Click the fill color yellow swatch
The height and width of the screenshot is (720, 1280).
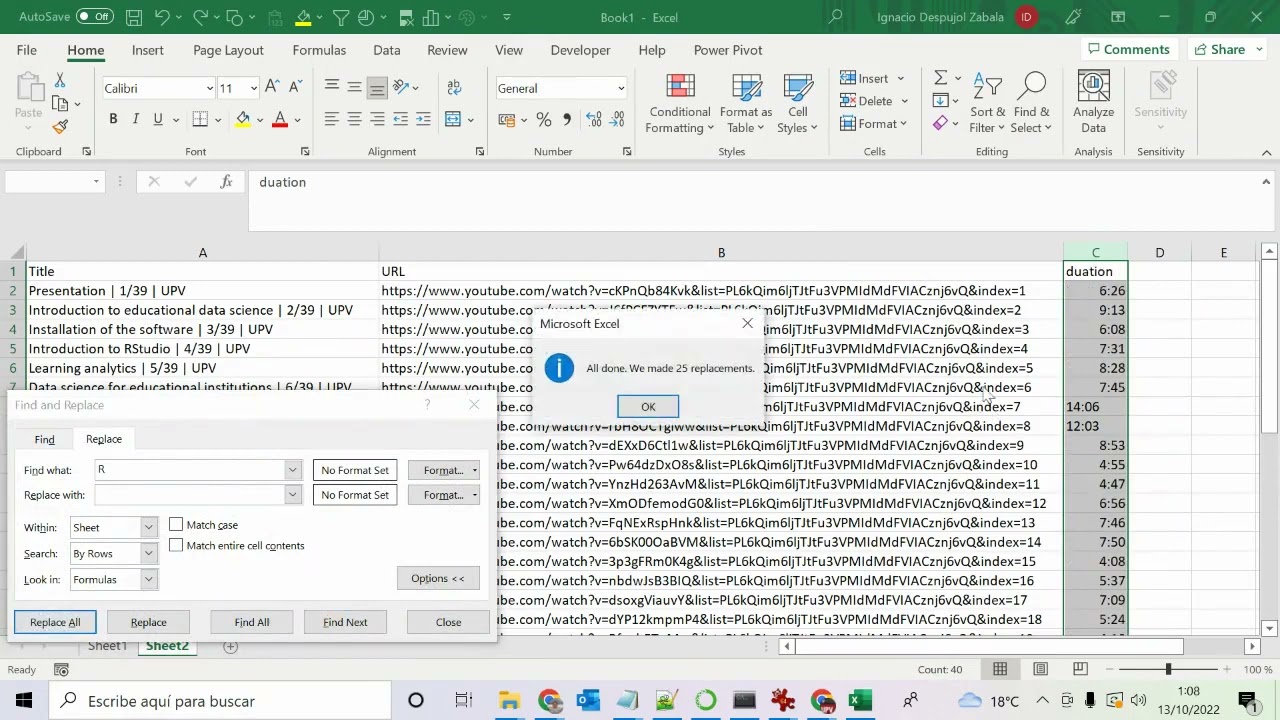[242, 120]
